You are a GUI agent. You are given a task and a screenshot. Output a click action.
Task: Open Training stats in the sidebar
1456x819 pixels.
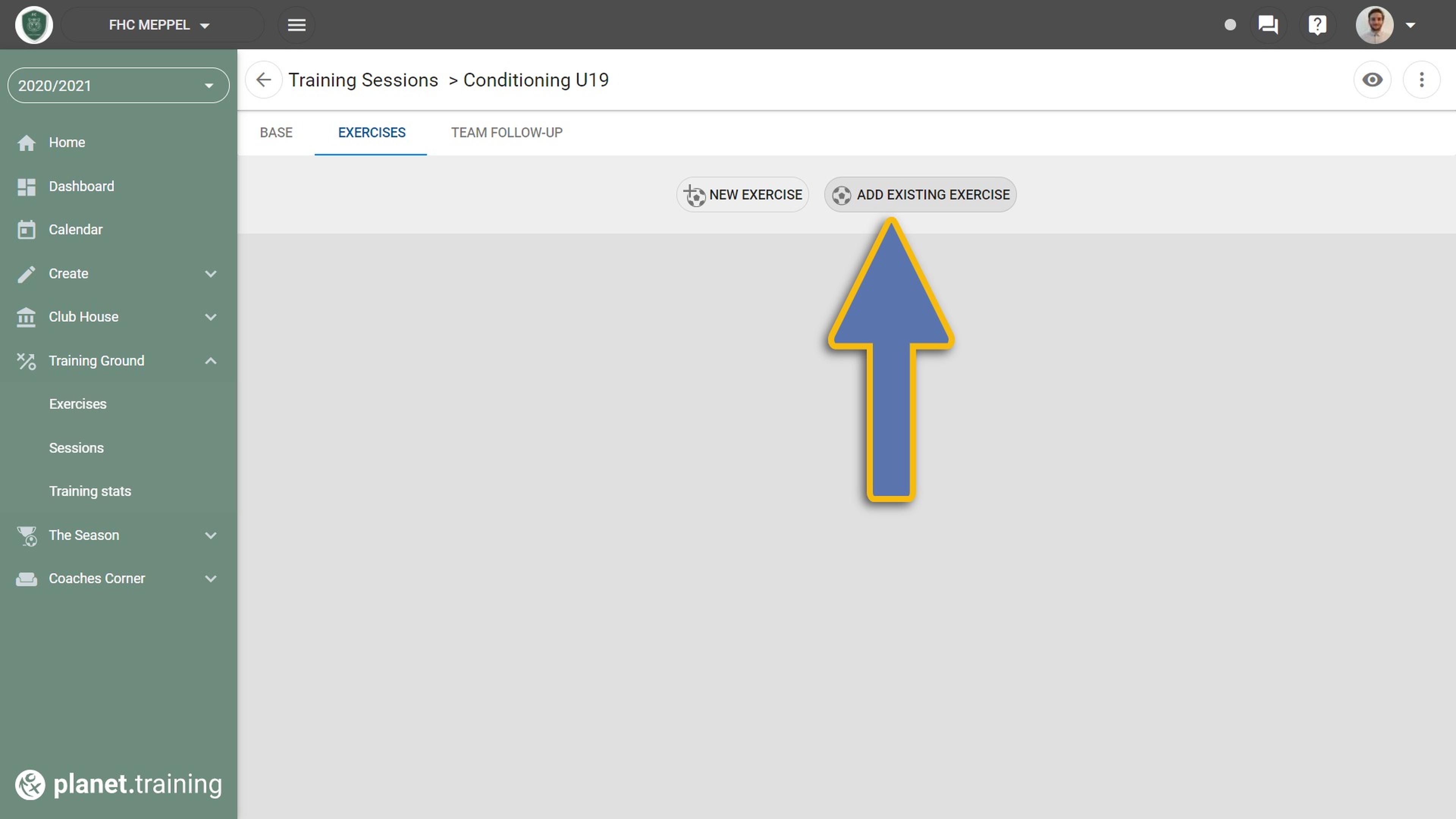tap(90, 491)
